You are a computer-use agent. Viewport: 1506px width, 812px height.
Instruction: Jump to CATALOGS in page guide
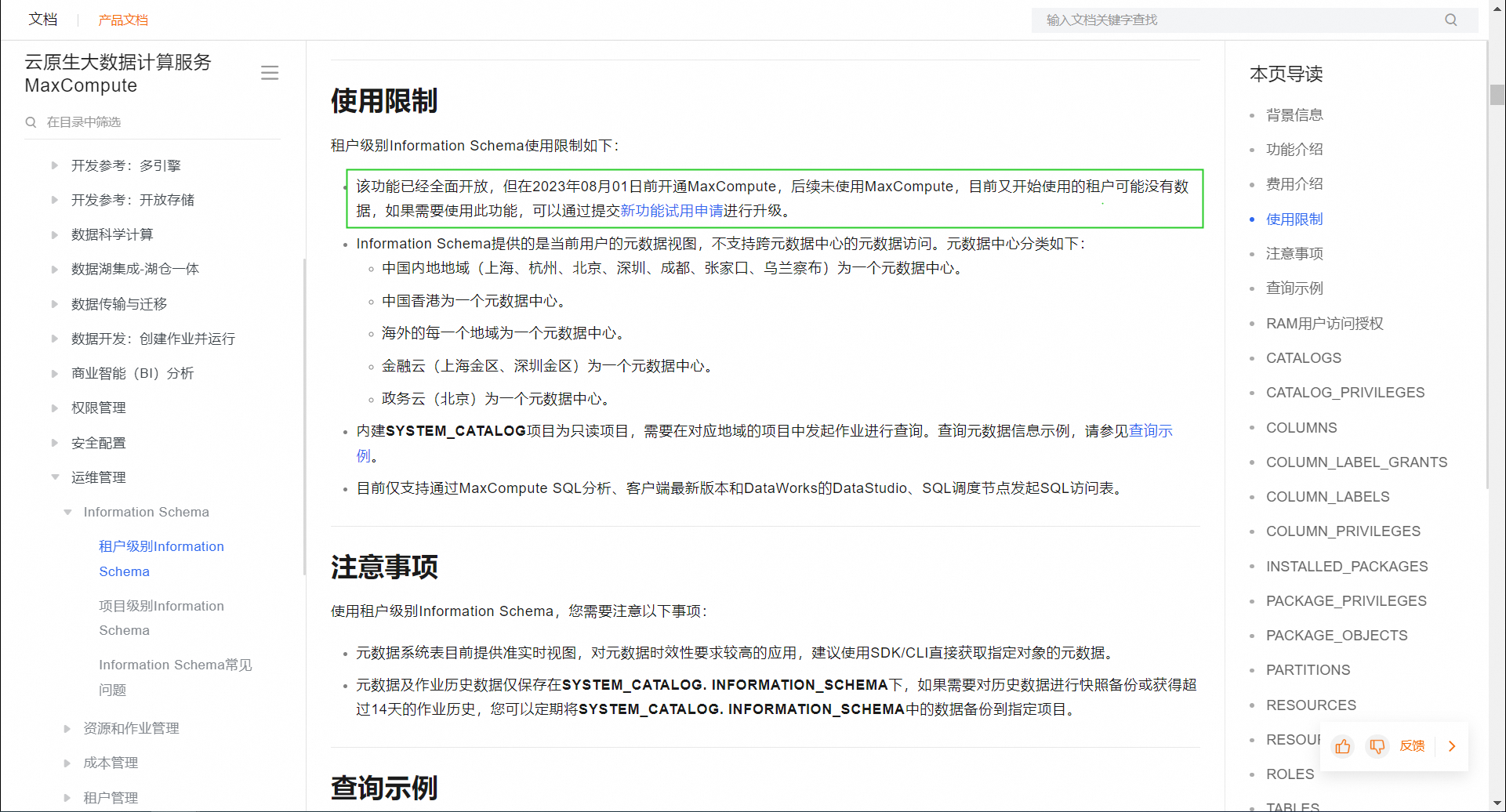[x=1304, y=357]
